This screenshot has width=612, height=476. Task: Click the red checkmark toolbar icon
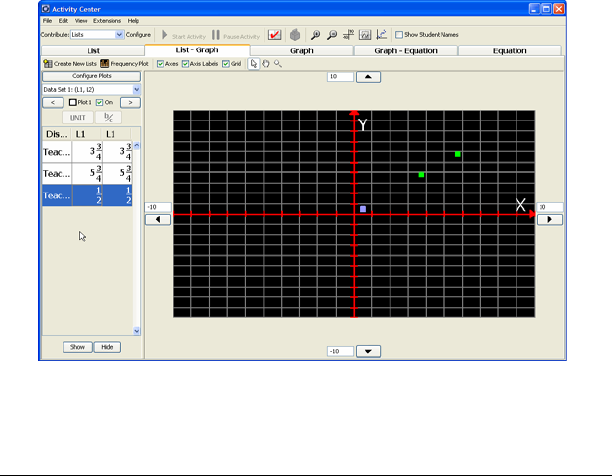(x=274, y=34)
